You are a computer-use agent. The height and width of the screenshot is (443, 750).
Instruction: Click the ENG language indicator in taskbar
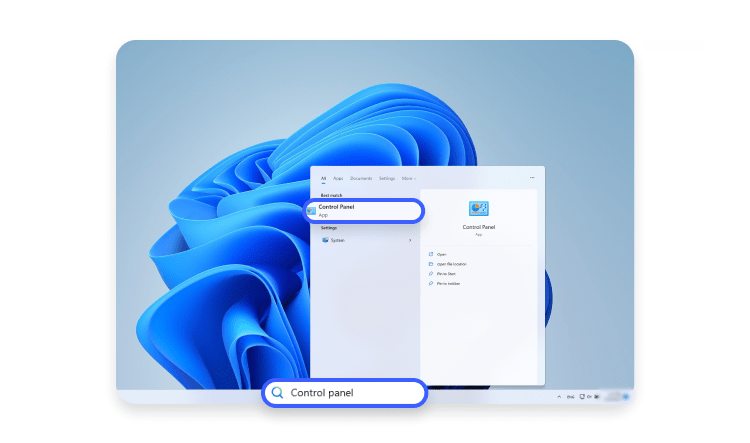click(x=571, y=397)
